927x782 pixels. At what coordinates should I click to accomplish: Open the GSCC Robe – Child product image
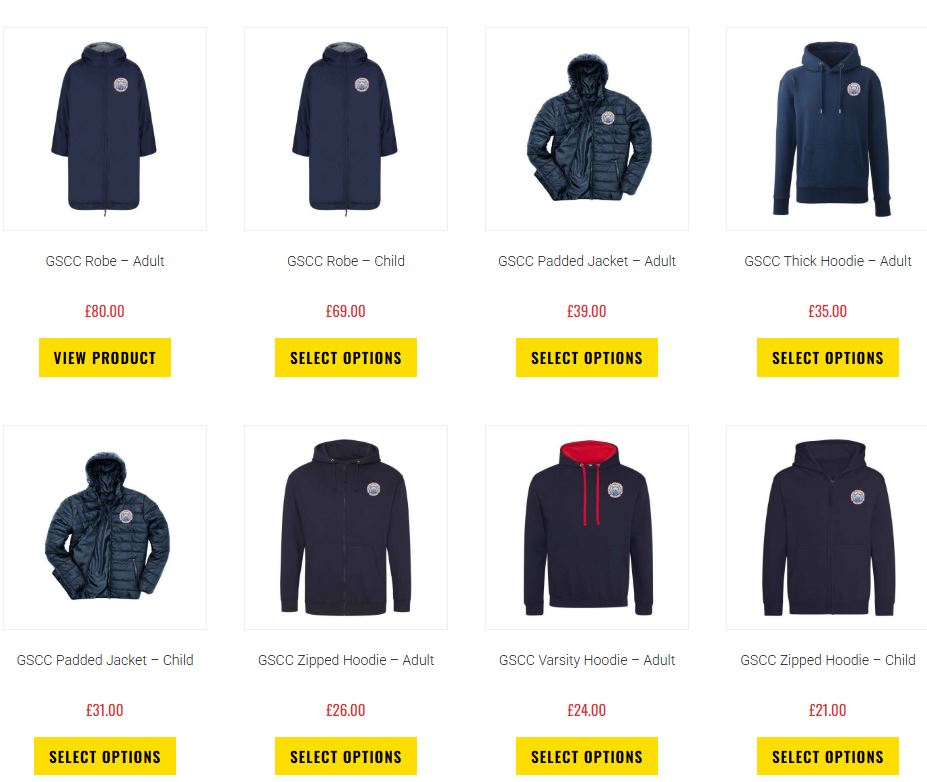(x=346, y=129)
